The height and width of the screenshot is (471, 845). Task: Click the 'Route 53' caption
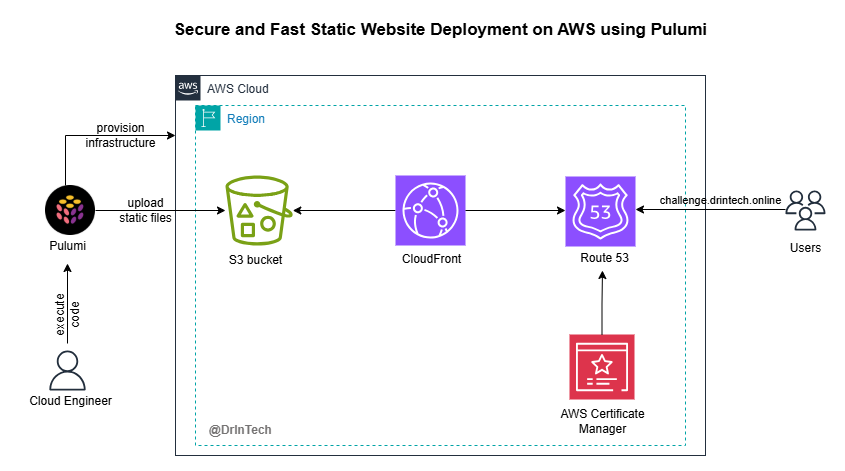(604, 258)
